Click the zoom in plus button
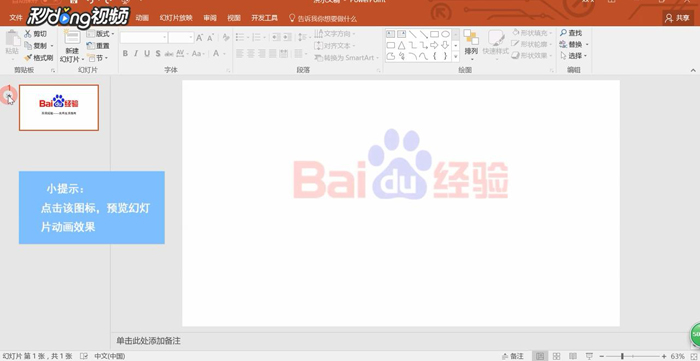Image resolution: width=700 pixels, height=361 pixels. [664, 356]
